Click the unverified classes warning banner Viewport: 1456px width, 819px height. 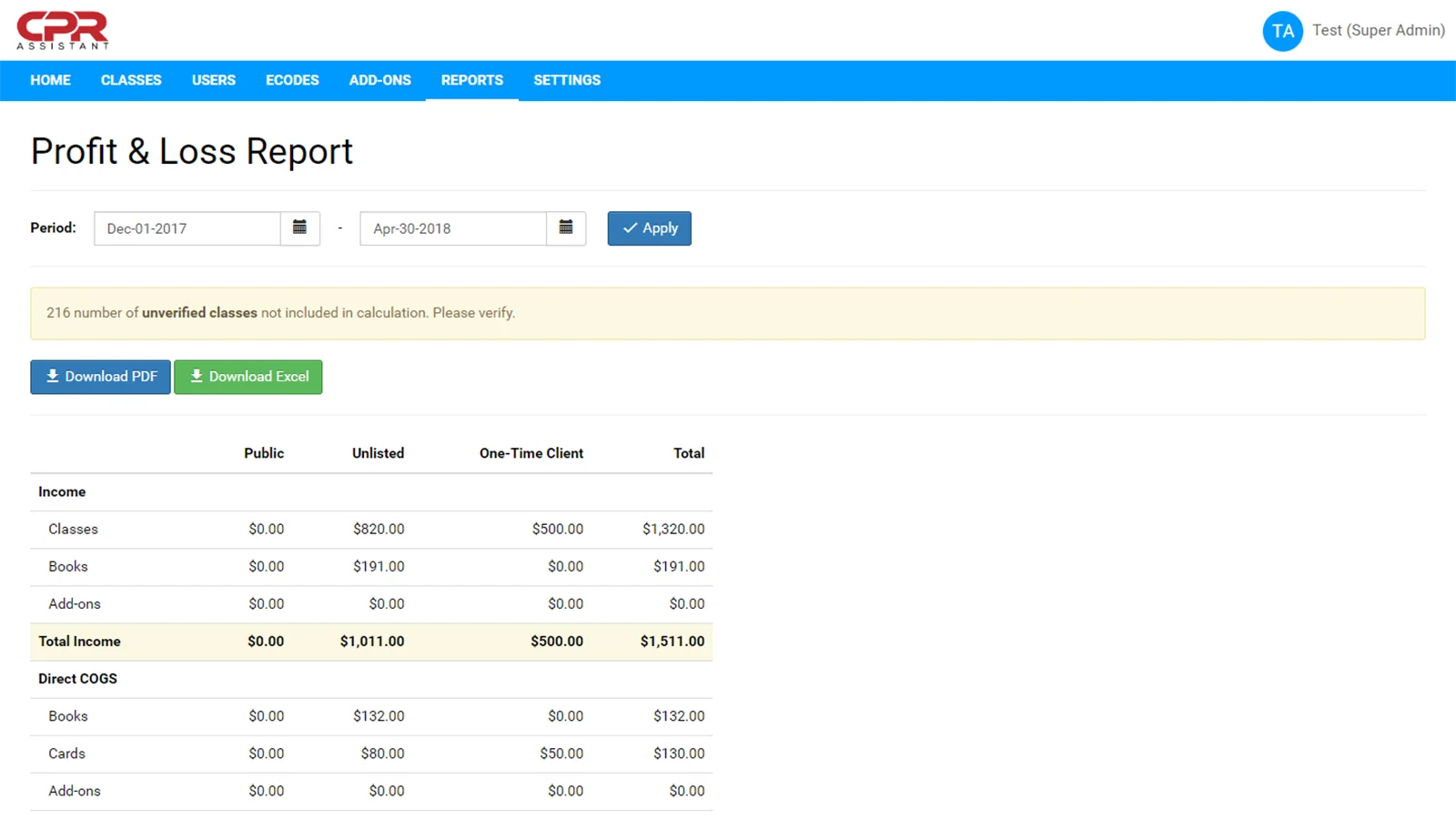pyautogui.click(x=727, y=313)
